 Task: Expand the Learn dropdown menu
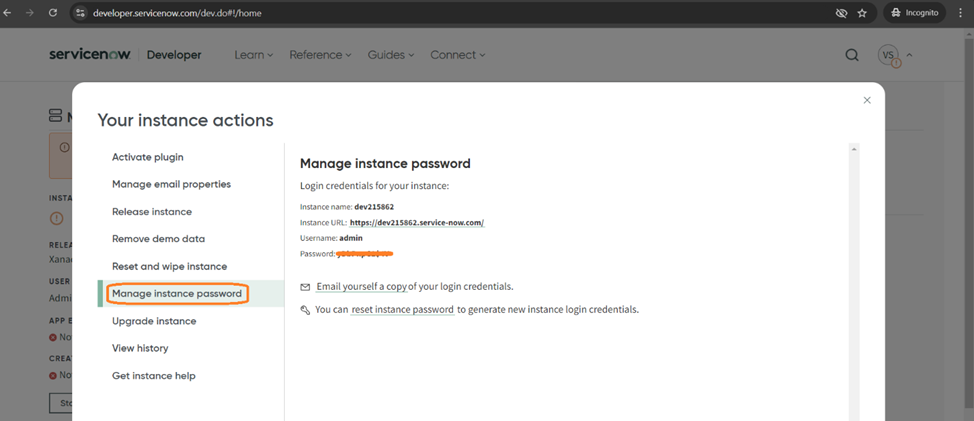(x=253, y=55)
